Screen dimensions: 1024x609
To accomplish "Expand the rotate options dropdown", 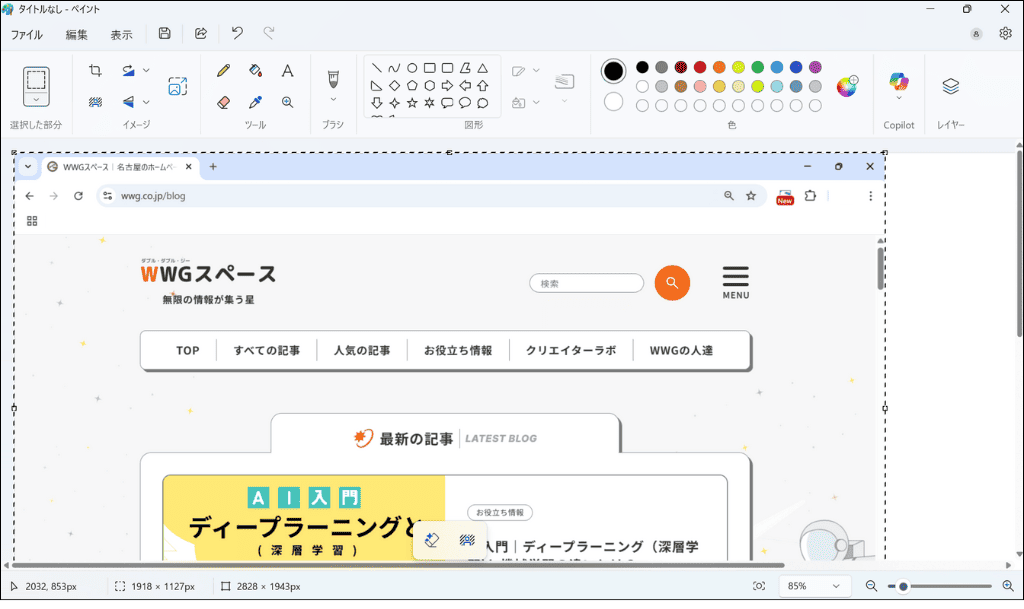I will [145, 70].
